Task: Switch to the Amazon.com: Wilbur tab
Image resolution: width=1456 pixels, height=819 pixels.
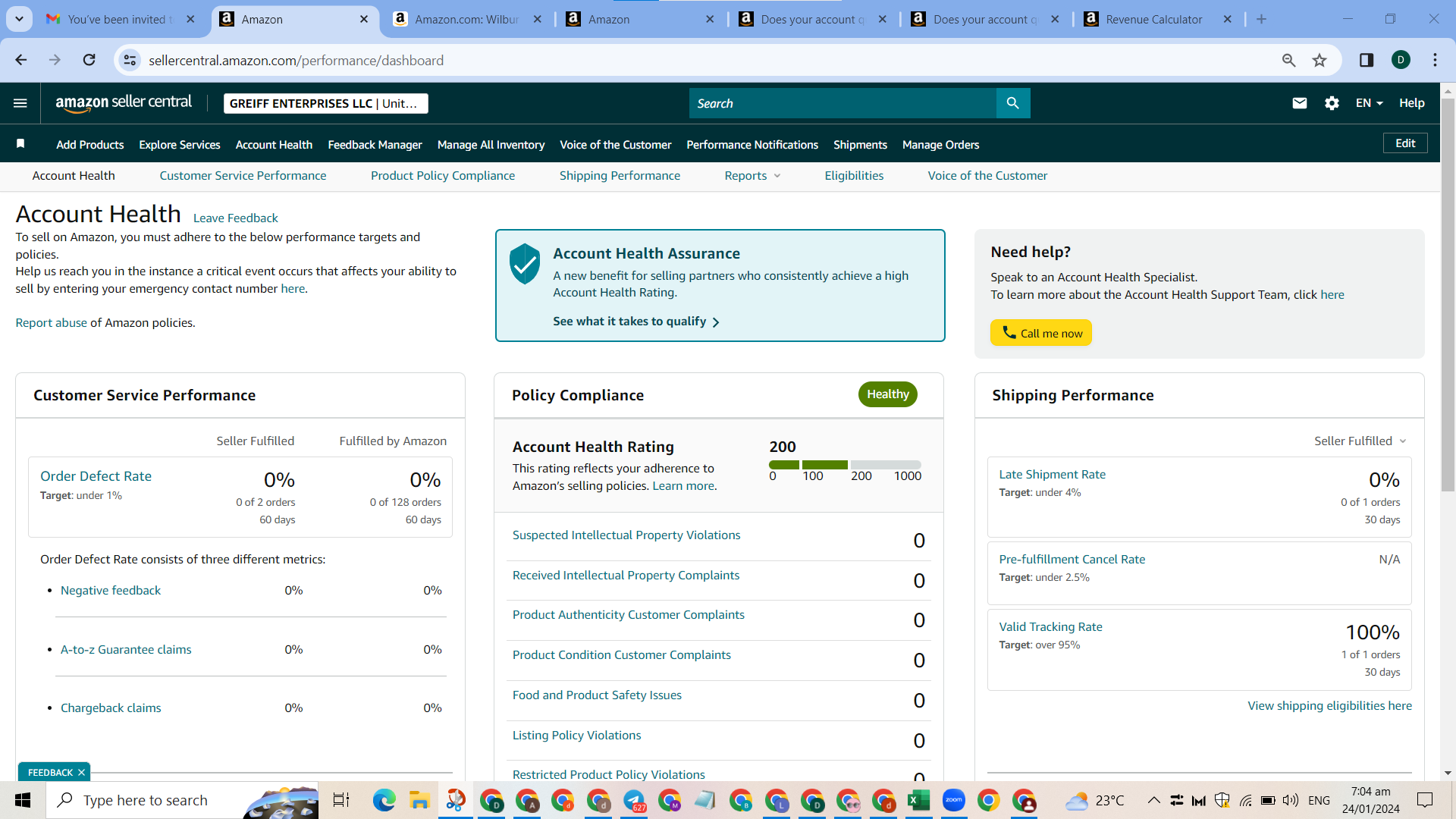Action: pyautogui.click(x=467, y=20)
